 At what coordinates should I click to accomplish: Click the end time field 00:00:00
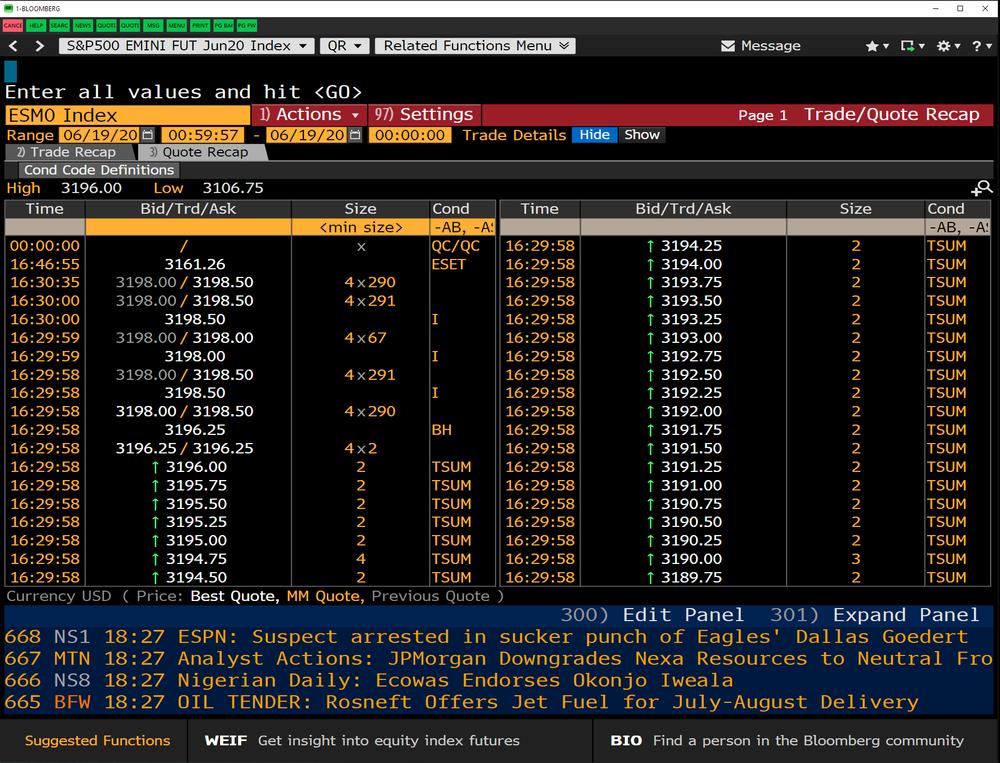[409, 135]
